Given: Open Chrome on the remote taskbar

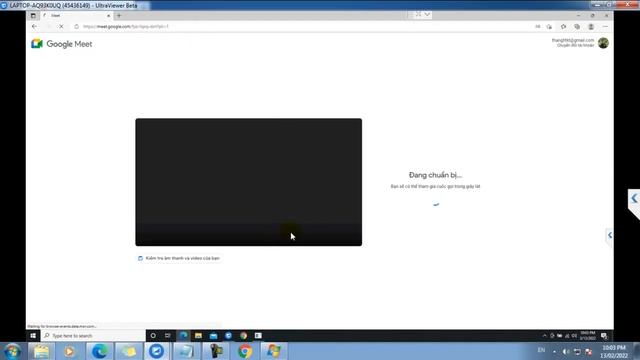Looking at the screenshot, I should 244,336.
